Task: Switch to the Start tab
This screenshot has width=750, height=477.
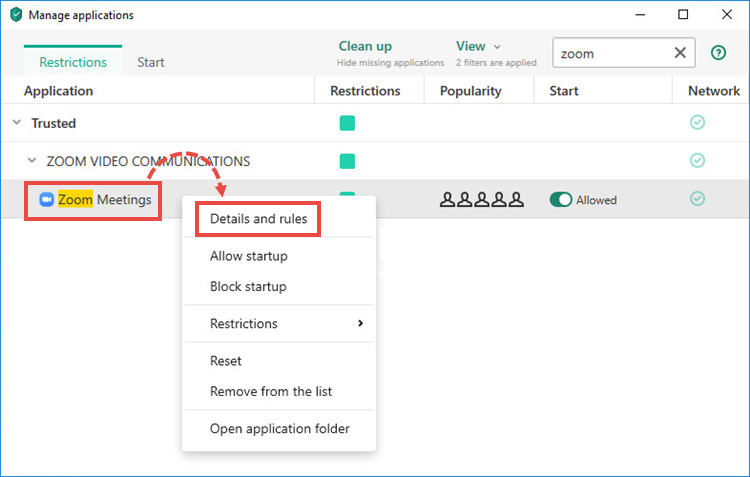Action: (151, 62)
